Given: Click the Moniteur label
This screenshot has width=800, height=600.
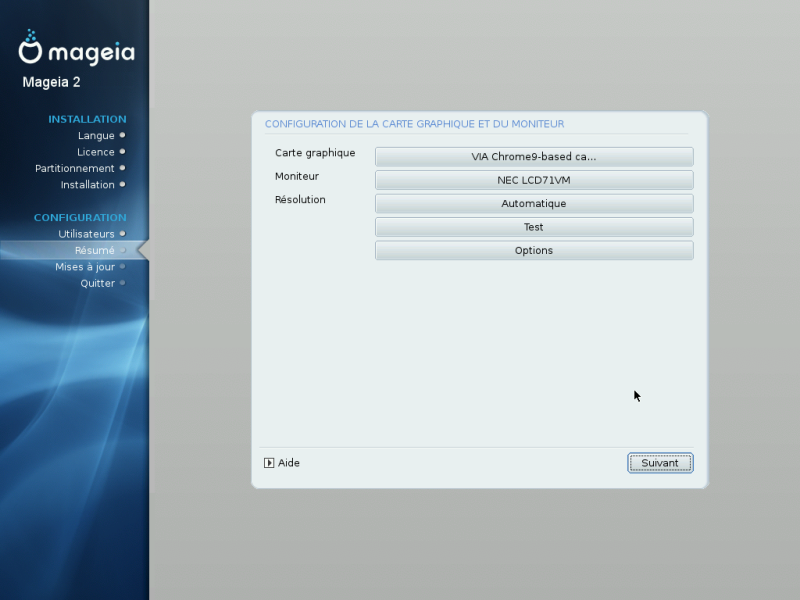Looking at the screenshot, I should point(296,176).
